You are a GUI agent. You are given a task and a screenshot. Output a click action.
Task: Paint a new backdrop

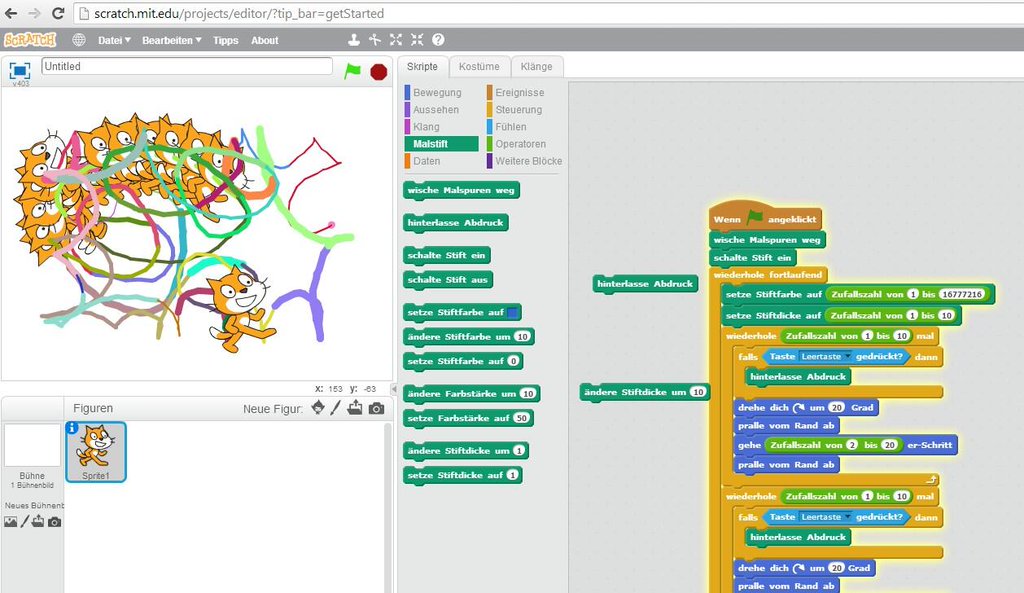tap(25, 521)
